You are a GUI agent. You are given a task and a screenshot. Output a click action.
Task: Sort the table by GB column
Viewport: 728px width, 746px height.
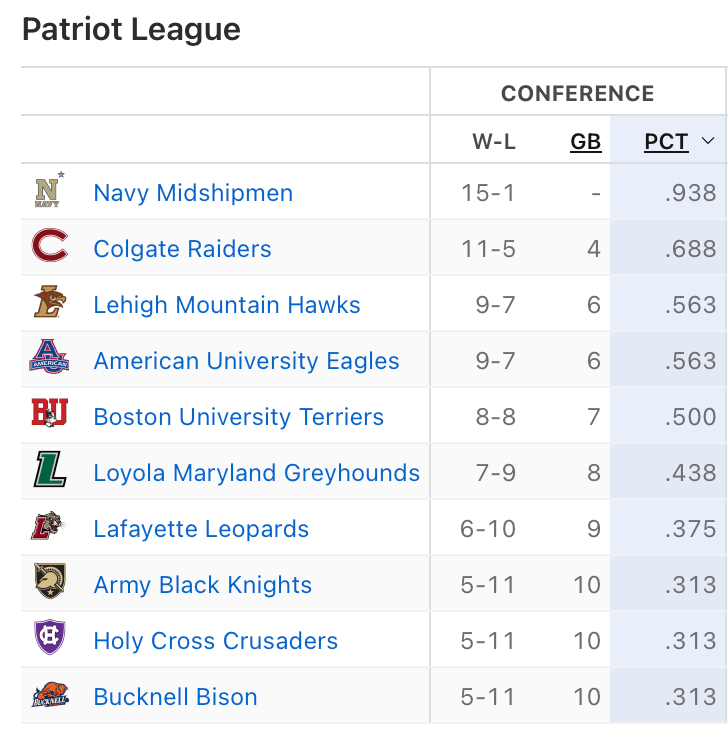pyautogui.click(x=586, y=142)
